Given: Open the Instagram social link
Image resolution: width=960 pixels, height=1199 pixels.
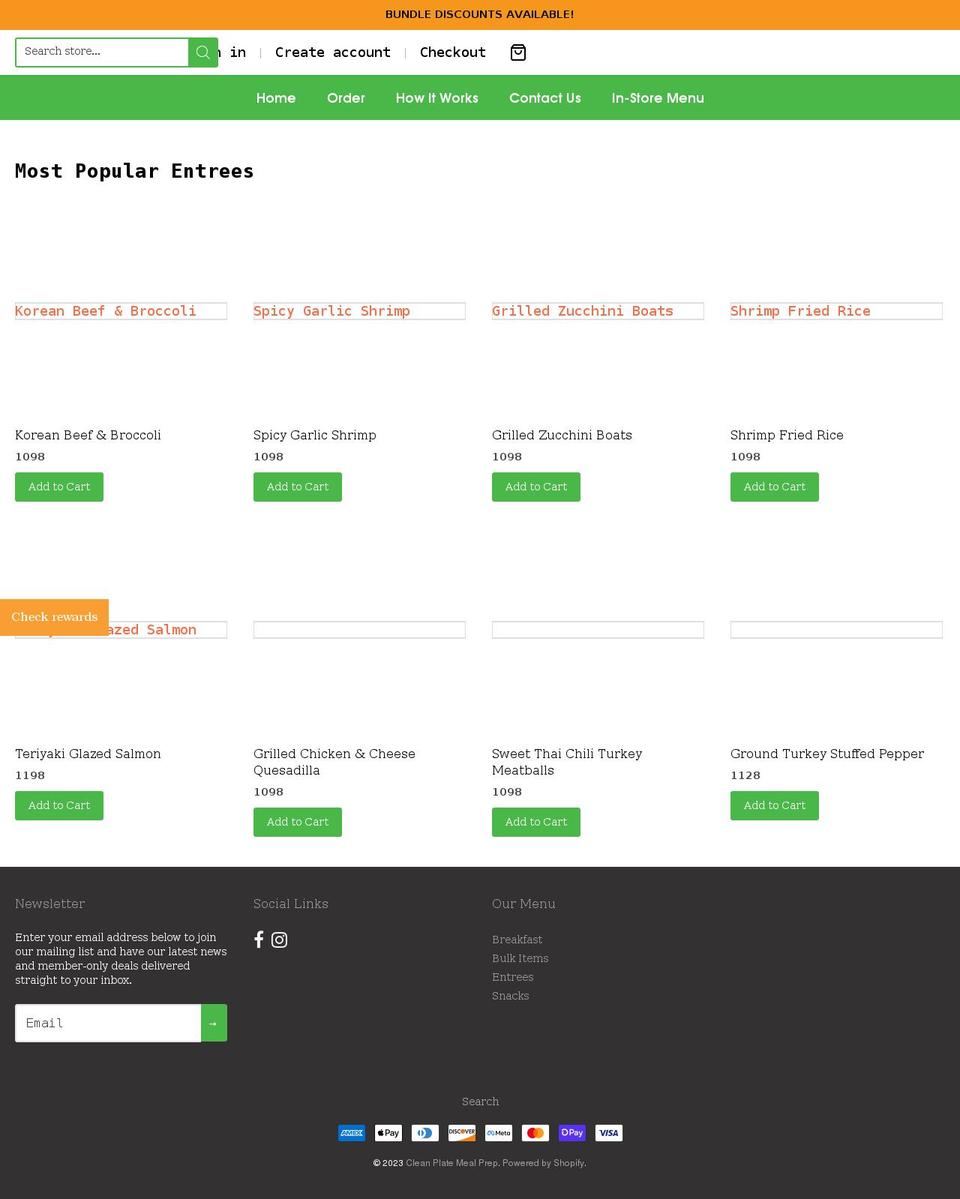Looking at the screenshot, I should pyautogui.click(x=279, y=940).
